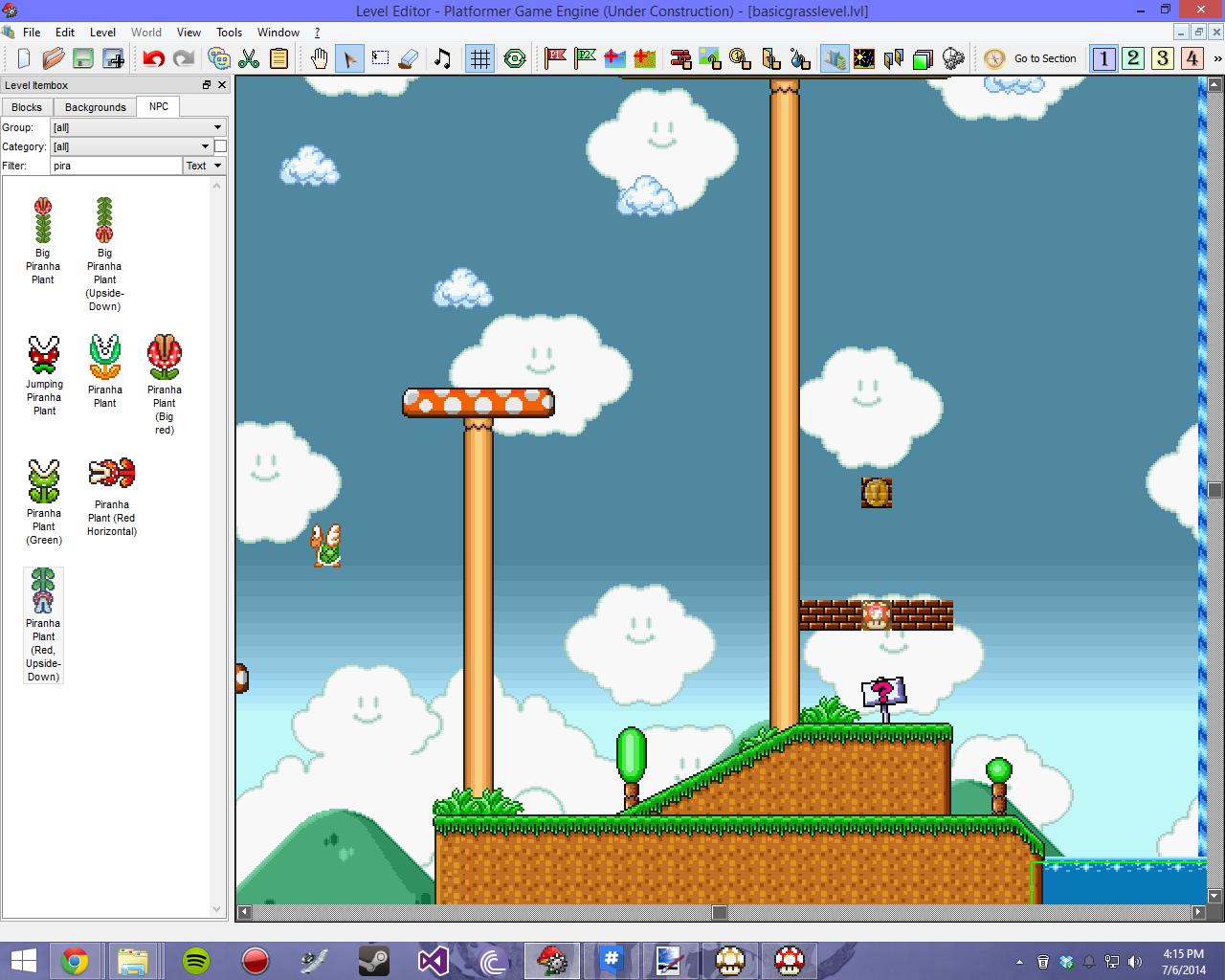Open Steam from the taskbar
Image resolution: width=1225 pixels, height=980 pixels.
coord(374,961)
